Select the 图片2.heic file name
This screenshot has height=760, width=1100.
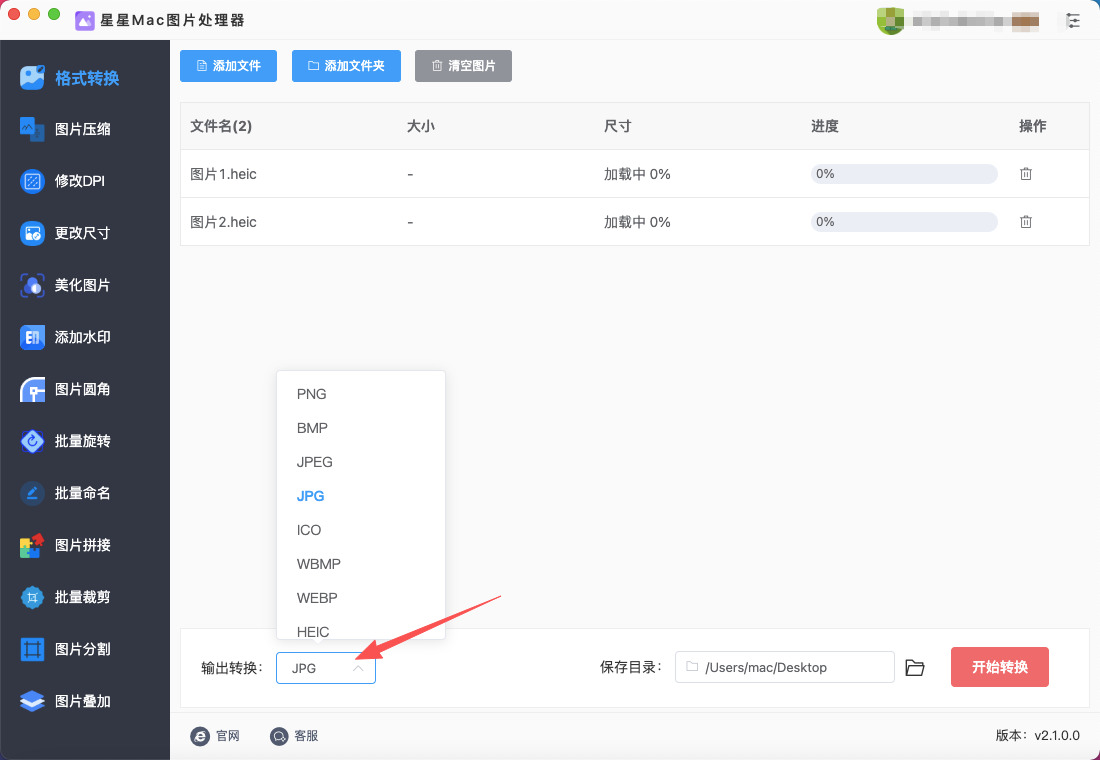point(223,222)
